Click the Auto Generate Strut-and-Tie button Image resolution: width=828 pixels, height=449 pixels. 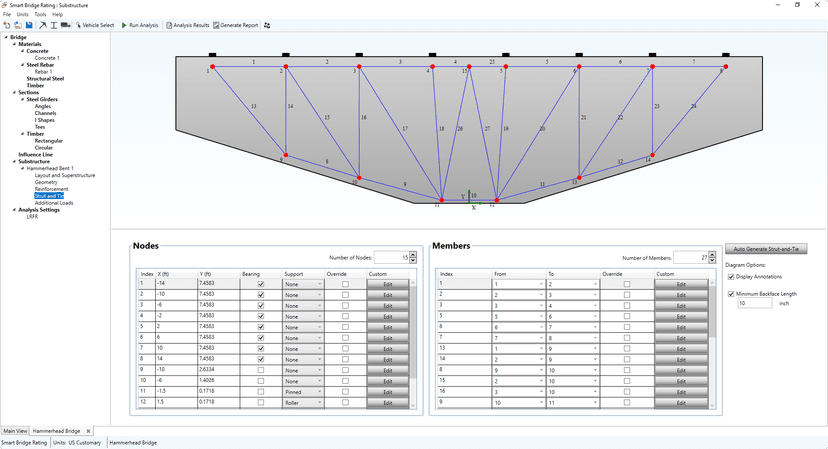point(766,248)
